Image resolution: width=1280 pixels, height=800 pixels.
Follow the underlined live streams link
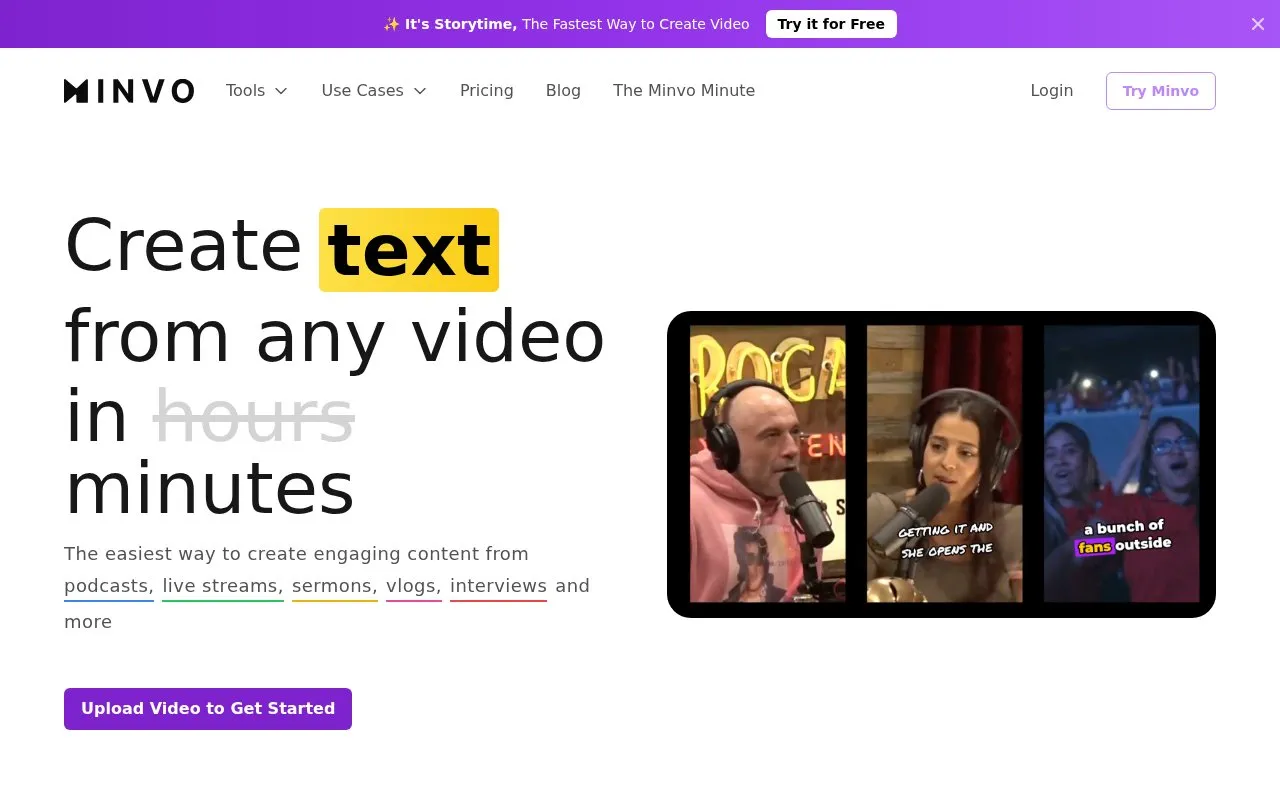[x=223, y=586]
